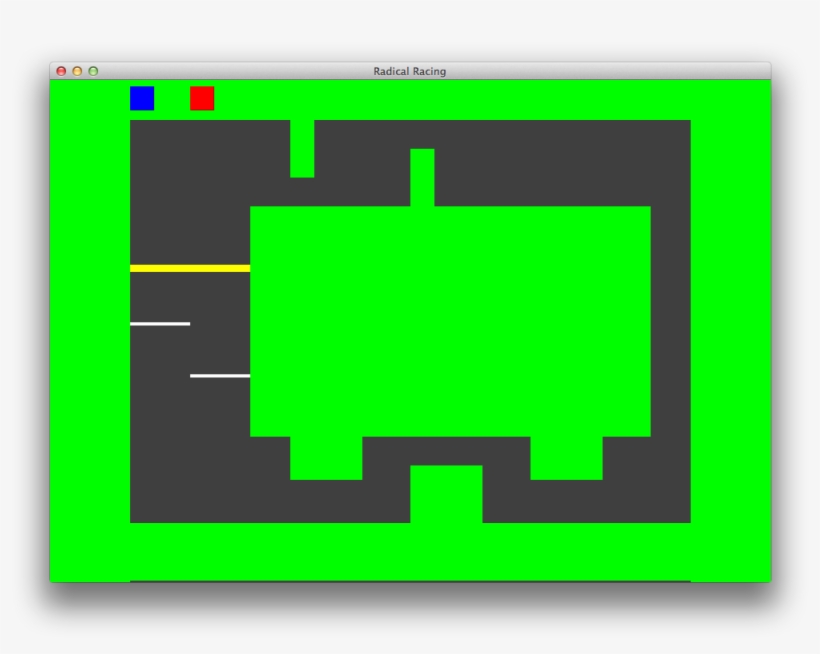The height and width of the screenshot is (654, 820).
Task: Minimize the Radical Racing window
Action: pyautogui.click(x=77, y=71)
